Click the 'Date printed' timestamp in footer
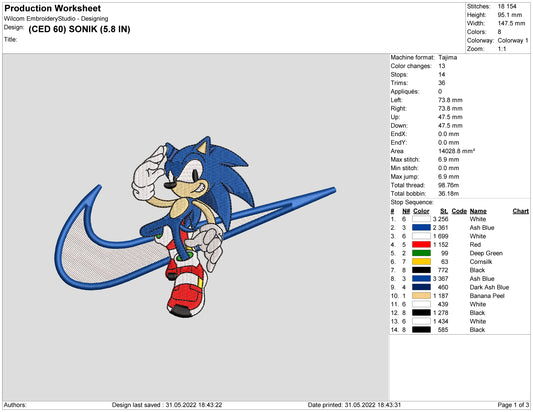This screenshot has width=533, height=412. tap(354, 405)
